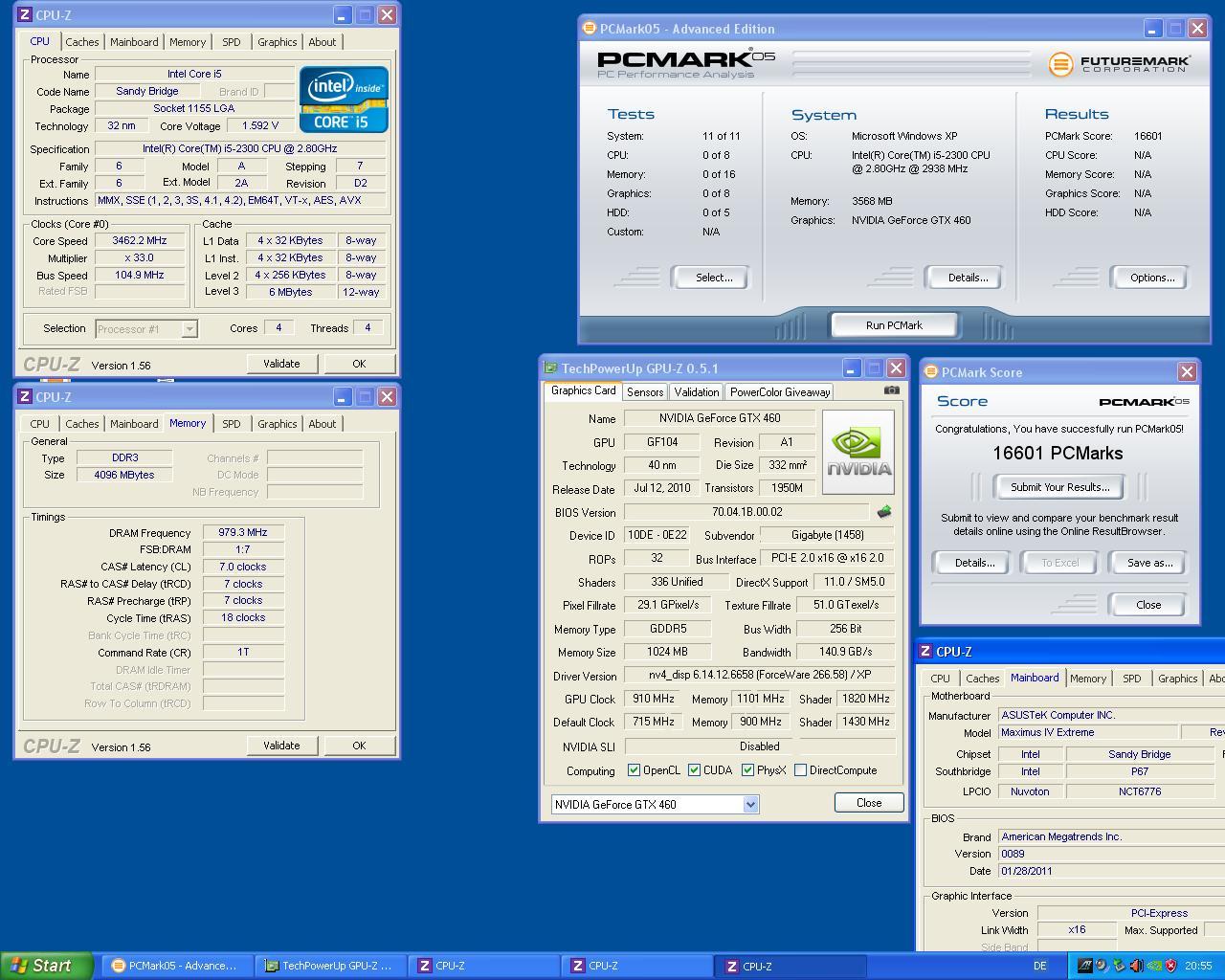
Task: Click the taskbar clock showing 20:55
Action: (1197, 966)
